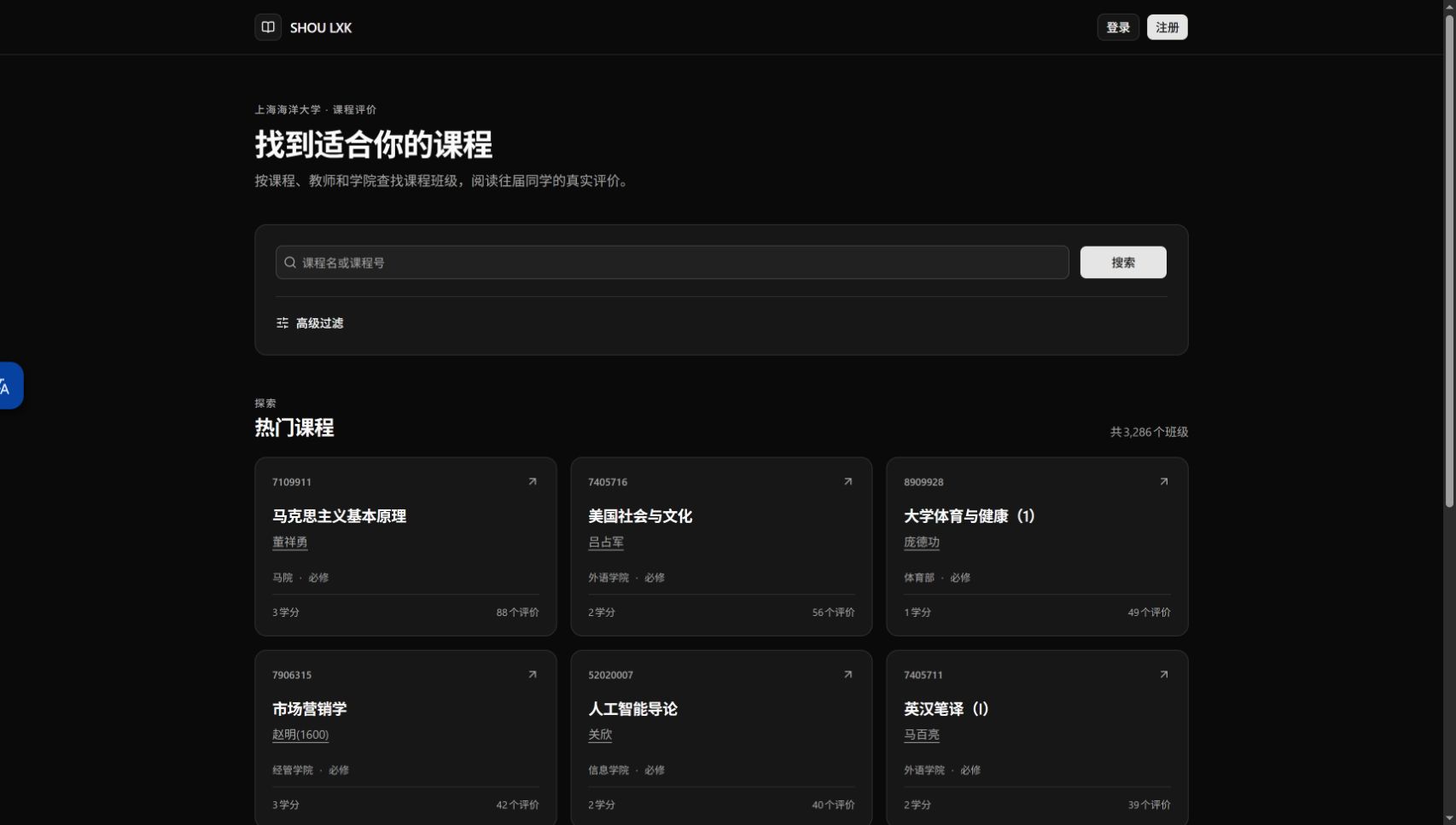
Task: Click the 登录 login button
Action: pos(1118,27)
